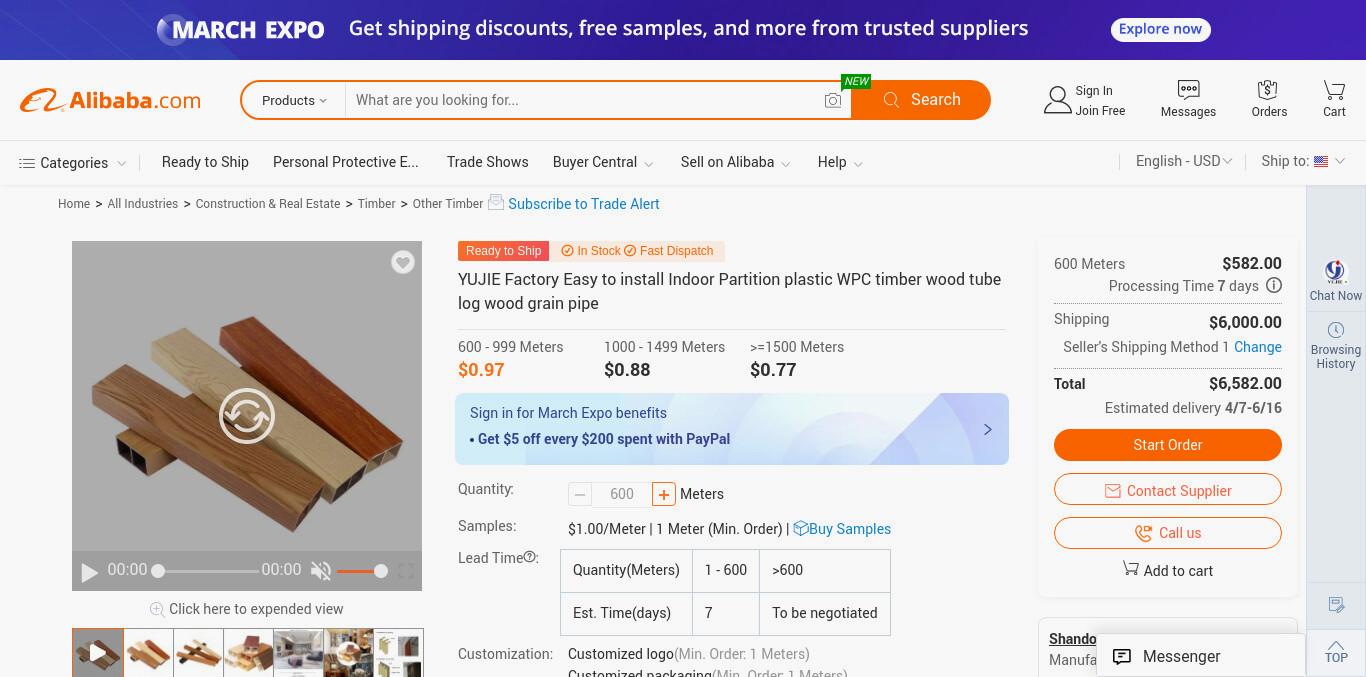Increase quantity with the plus button

coord(663,494)
